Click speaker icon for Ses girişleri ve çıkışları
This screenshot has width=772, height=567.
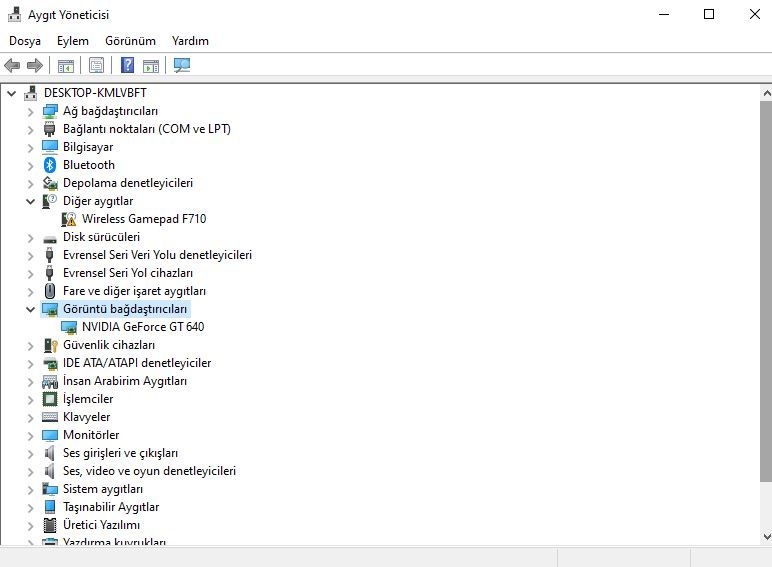(49, 453)
